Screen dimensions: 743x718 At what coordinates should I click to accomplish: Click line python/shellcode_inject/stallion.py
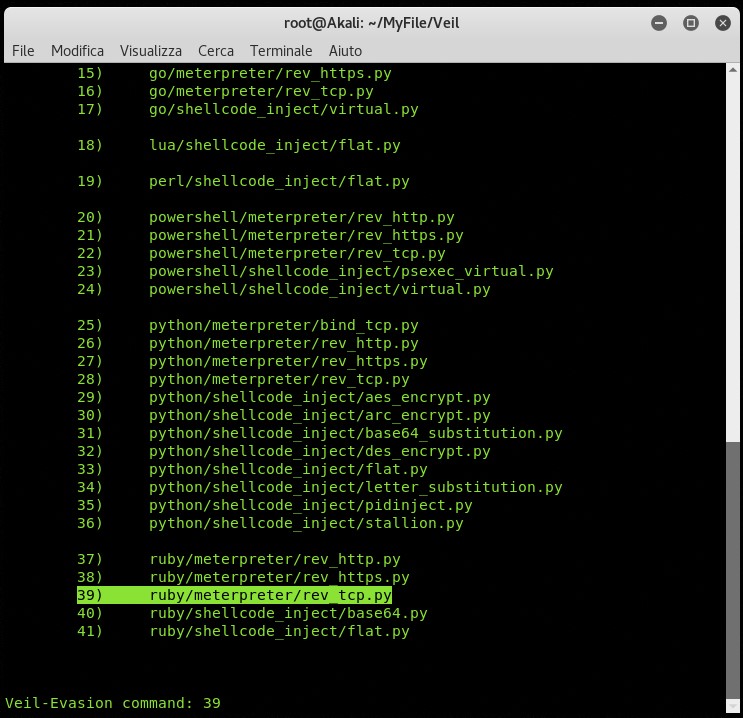coord(306,524)
